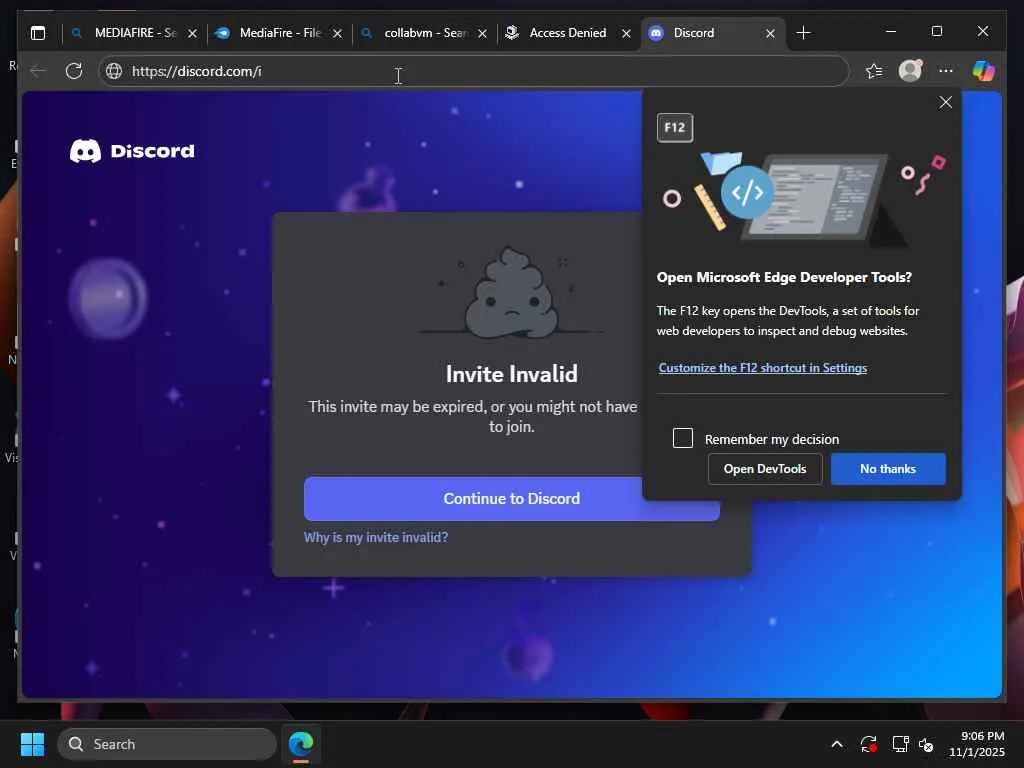View site information globe icon
Screen dimensions: 1024x768
tap(114, 71)
